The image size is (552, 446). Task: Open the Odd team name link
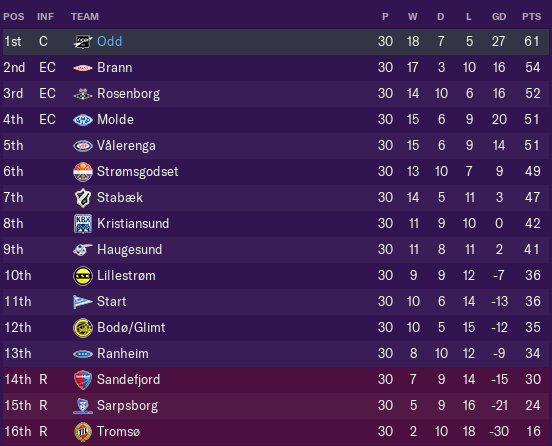point(109,42)
